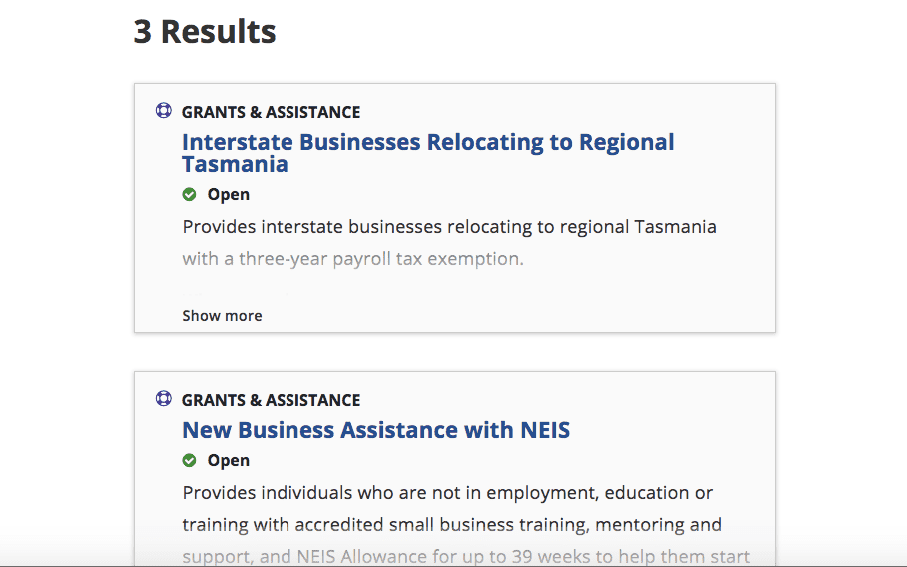Click the 'Provides interstate businesses relocating' description line

pos(449,227)
